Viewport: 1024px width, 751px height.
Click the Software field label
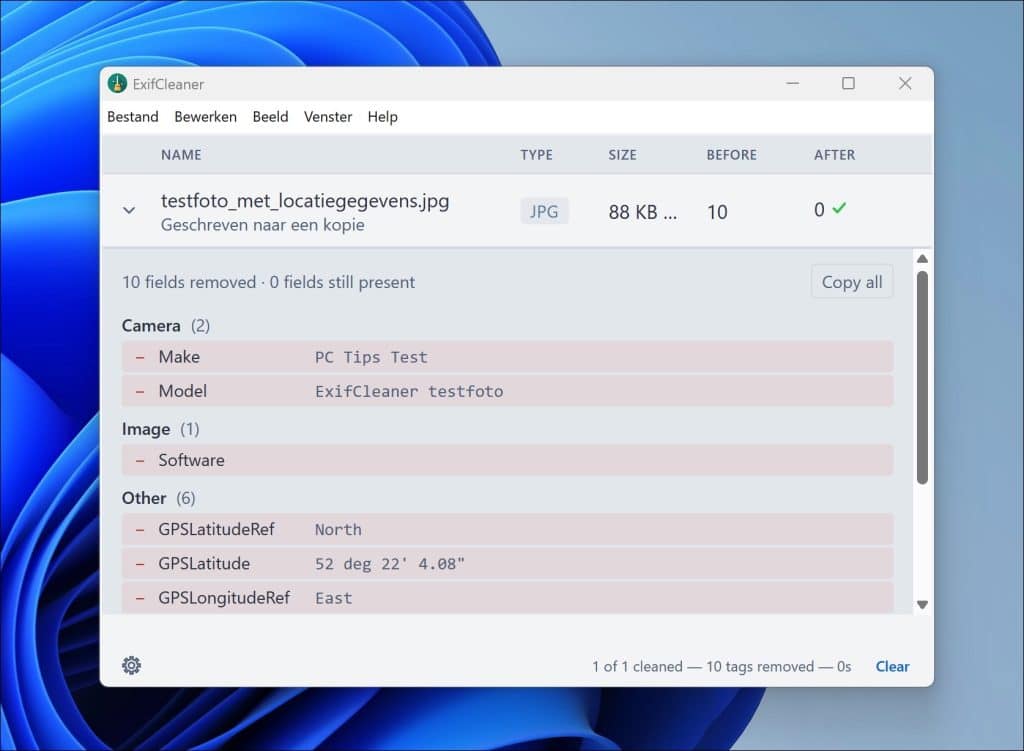(x=191, y=460)
